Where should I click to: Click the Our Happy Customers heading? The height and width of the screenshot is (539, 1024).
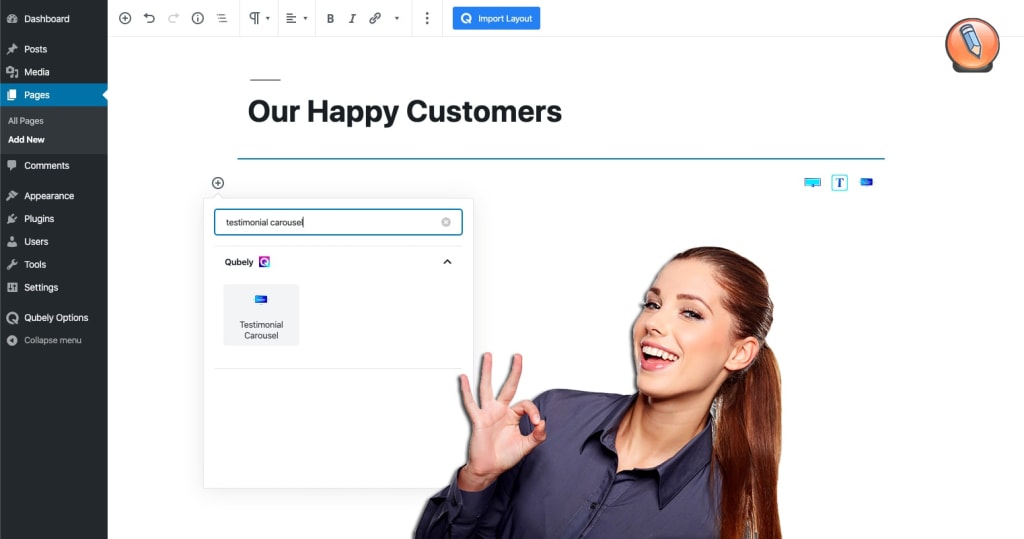coord(405,112)
